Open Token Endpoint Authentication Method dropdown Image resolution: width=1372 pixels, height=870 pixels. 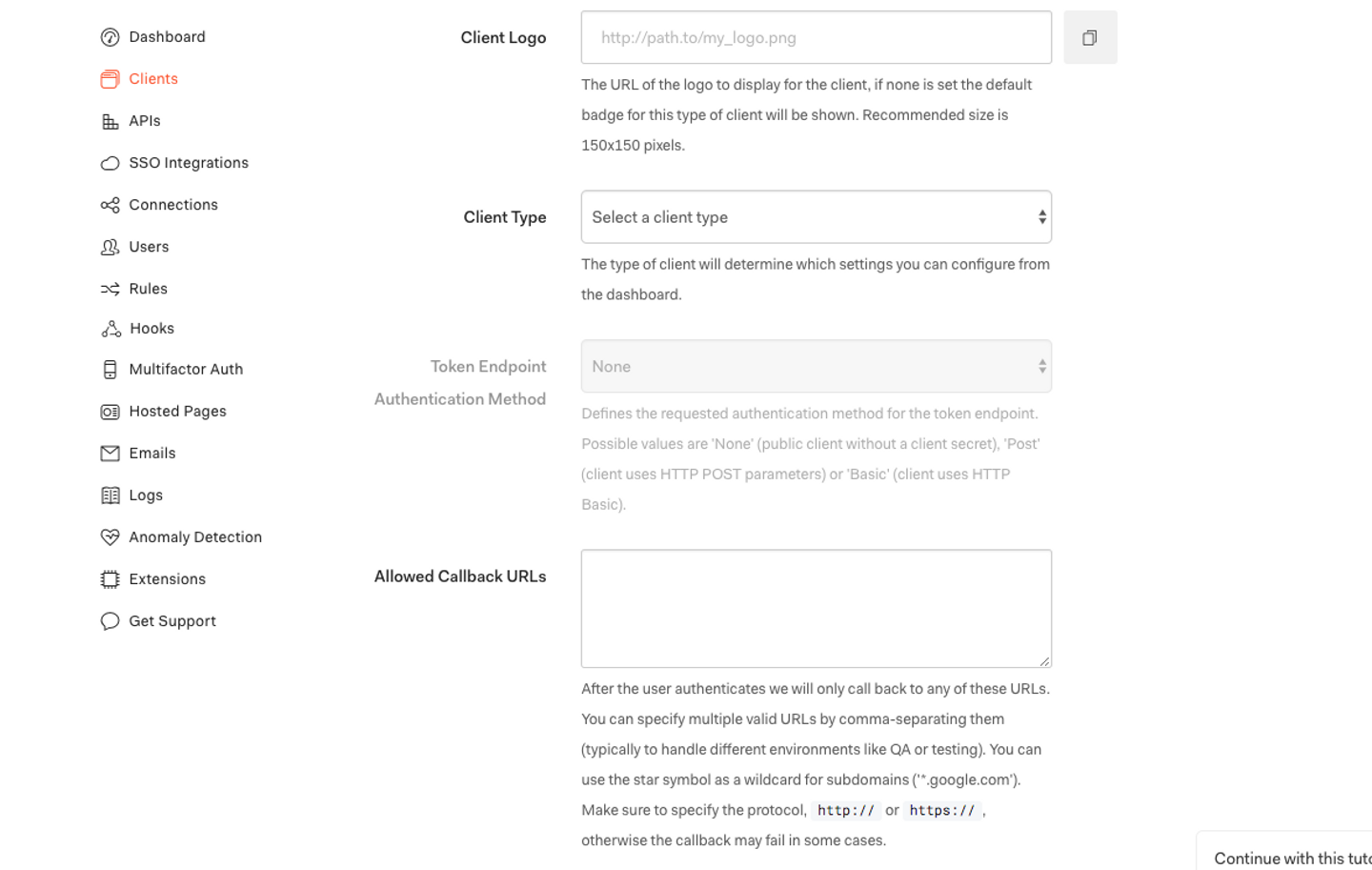(816, 367)
